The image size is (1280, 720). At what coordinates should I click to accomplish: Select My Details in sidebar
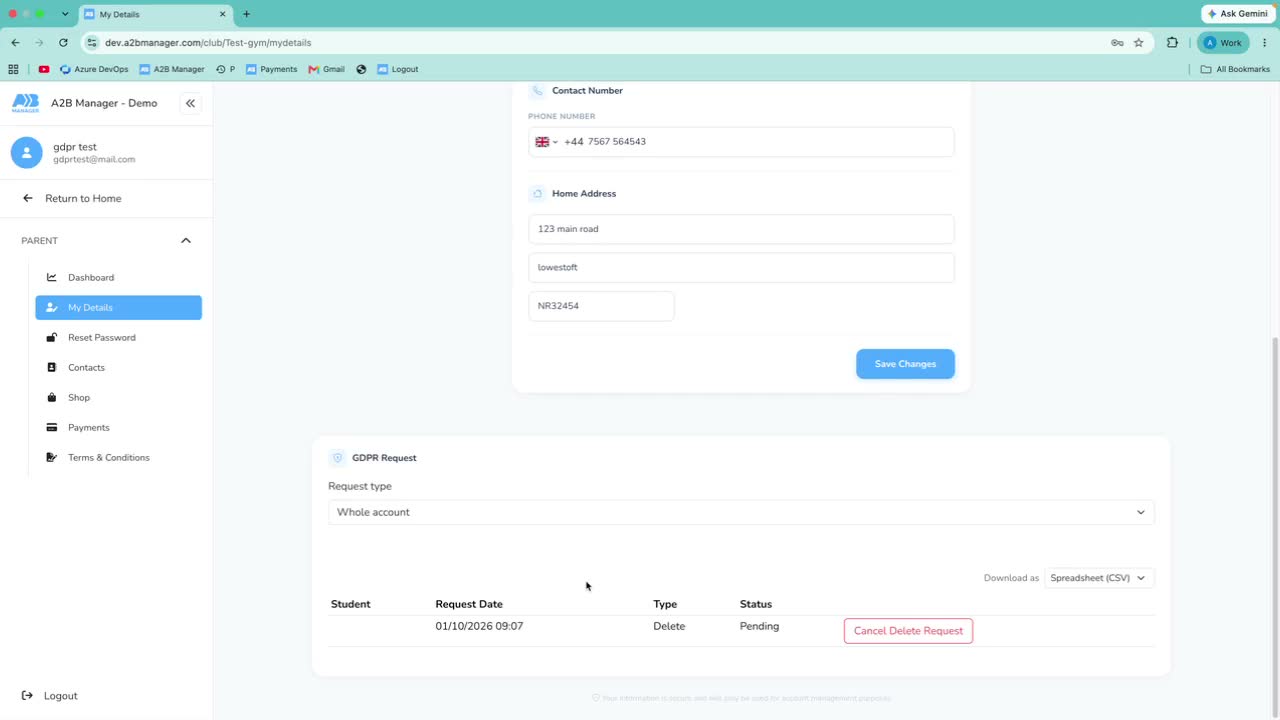[119, 307]
